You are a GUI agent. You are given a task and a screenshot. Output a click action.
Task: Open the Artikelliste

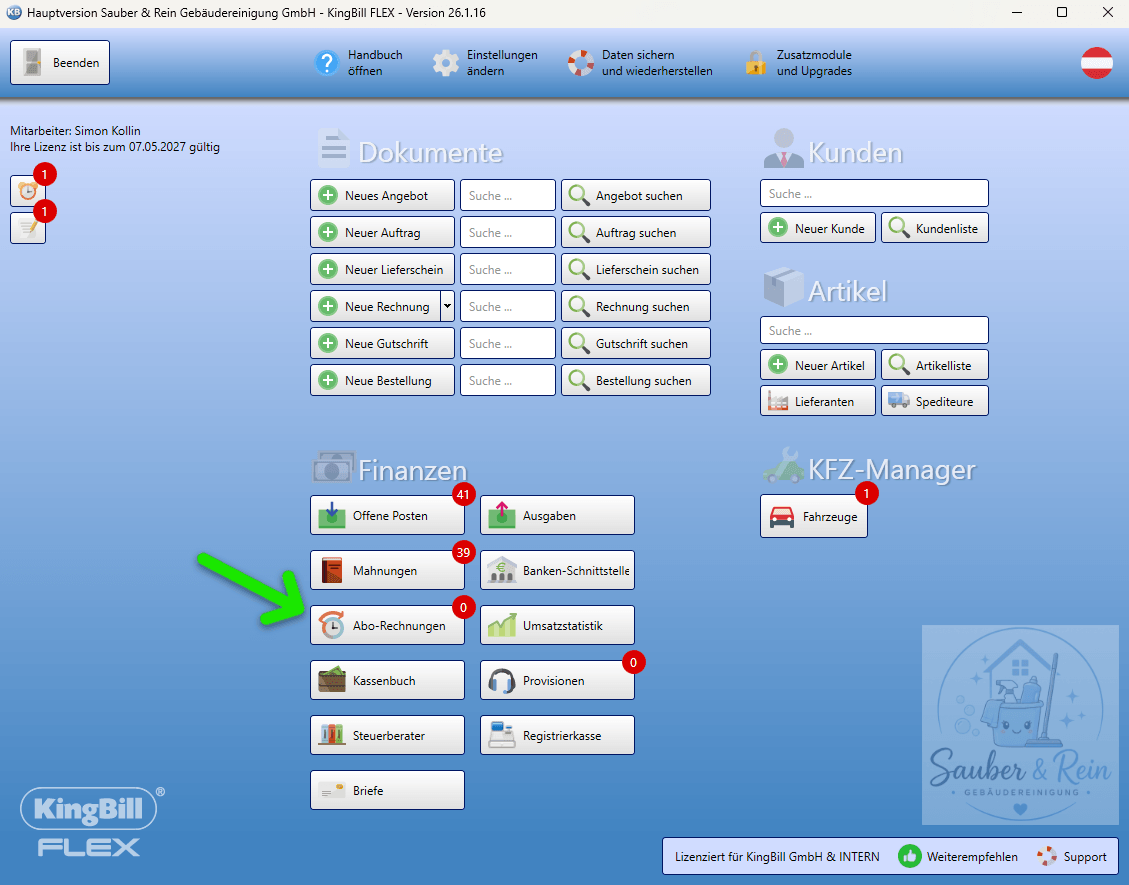tap(935, 364)
